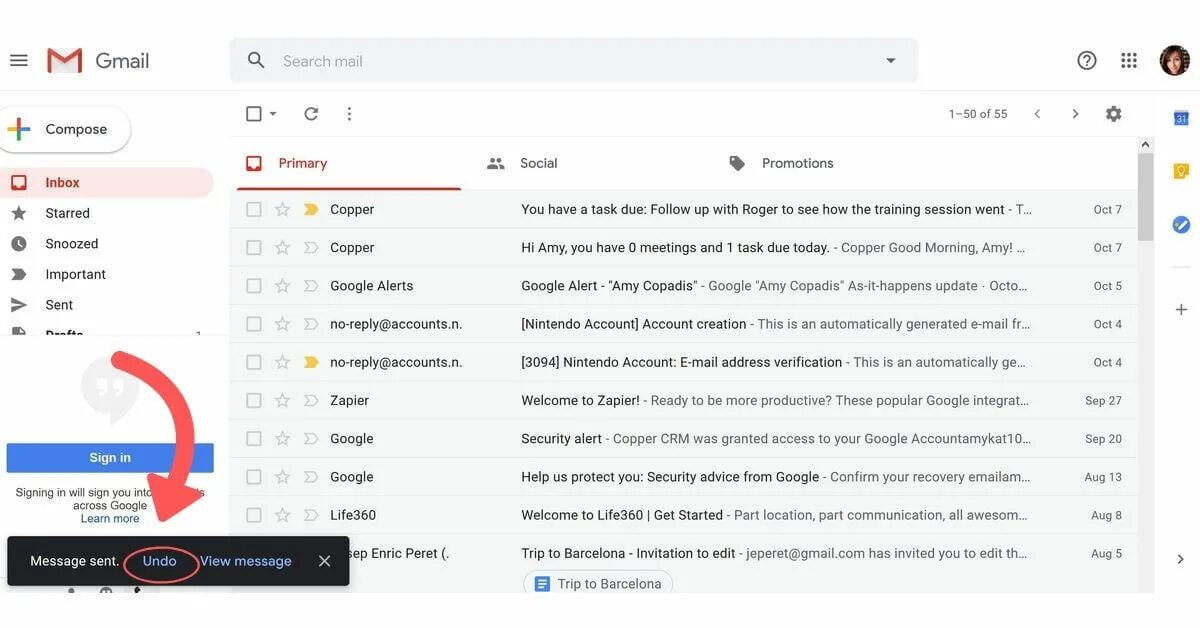
Task: Open the help question mark icon
Action: click(1087, 61)
